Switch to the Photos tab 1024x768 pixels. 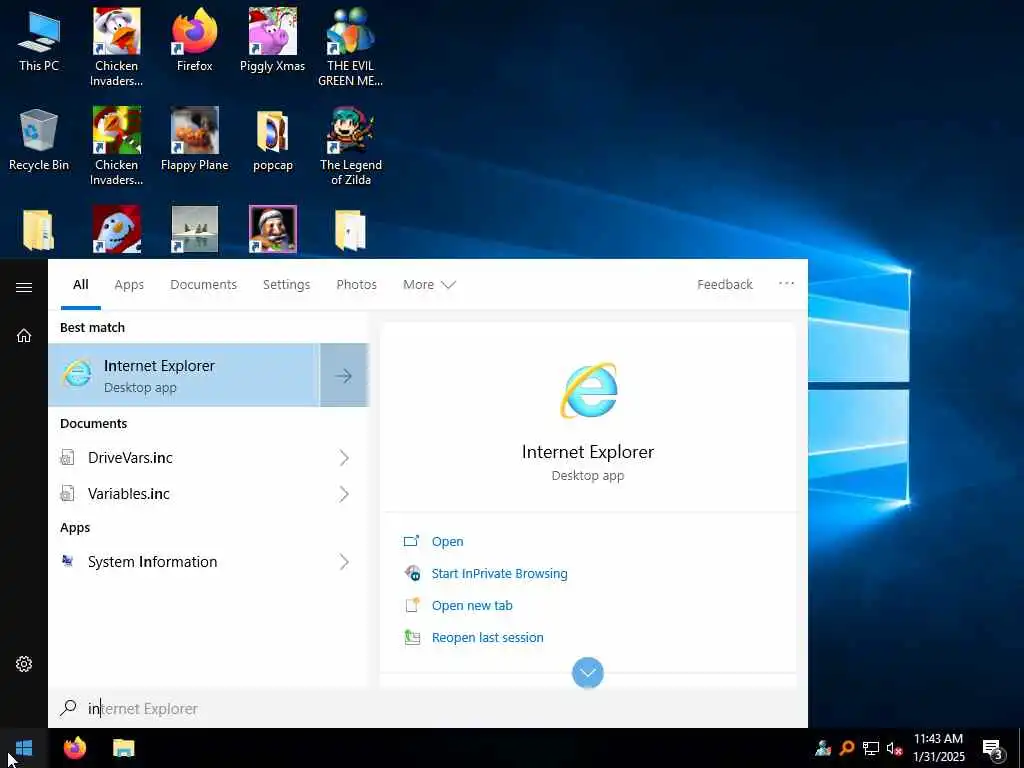click(357, 285)
